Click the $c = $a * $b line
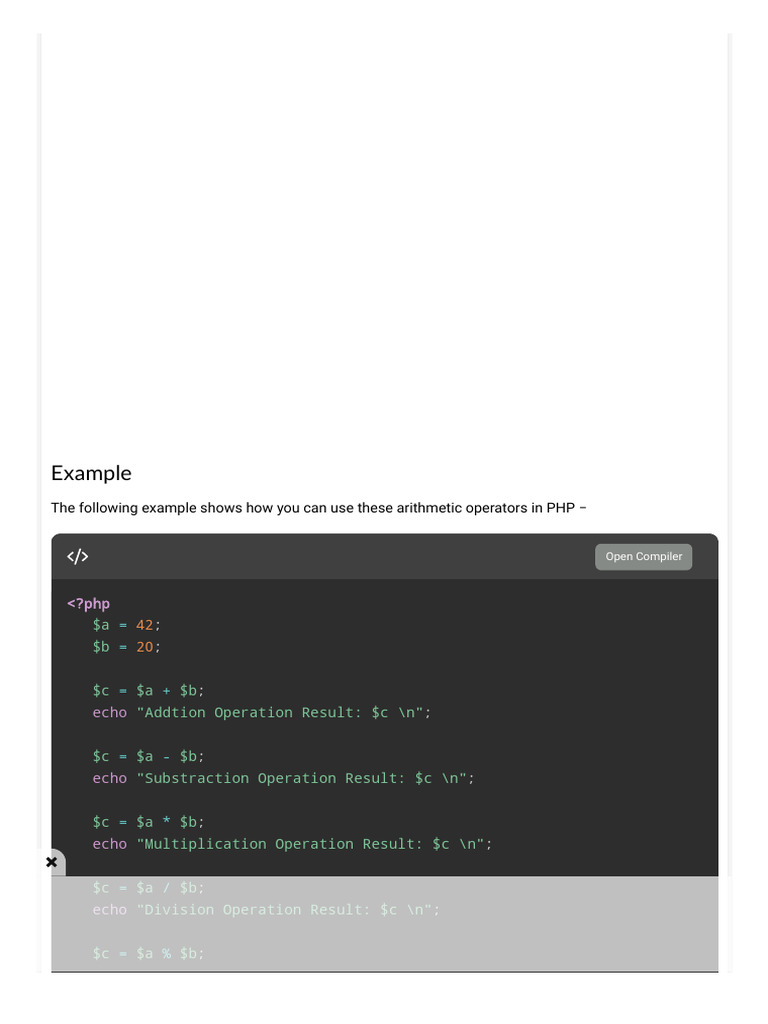The width and height of the screenshot is (768, 1024). (x=148, y=822)
